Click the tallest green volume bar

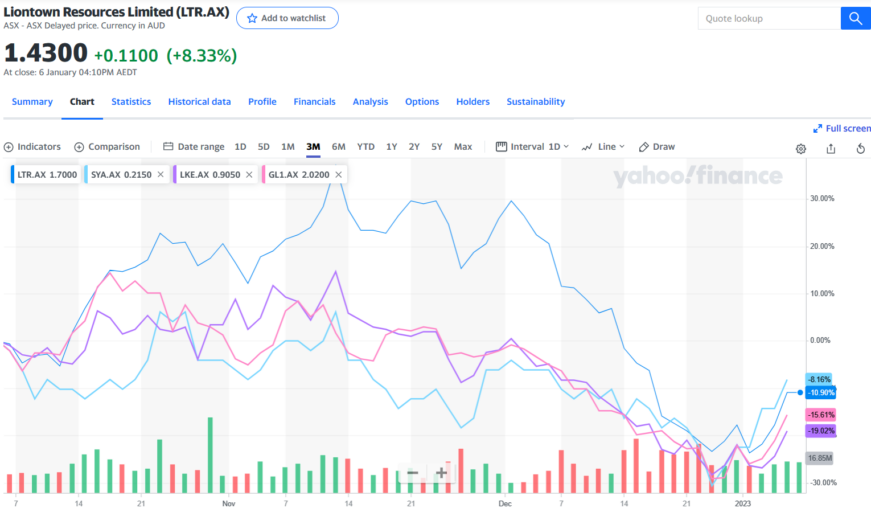(x=211, y=455)
